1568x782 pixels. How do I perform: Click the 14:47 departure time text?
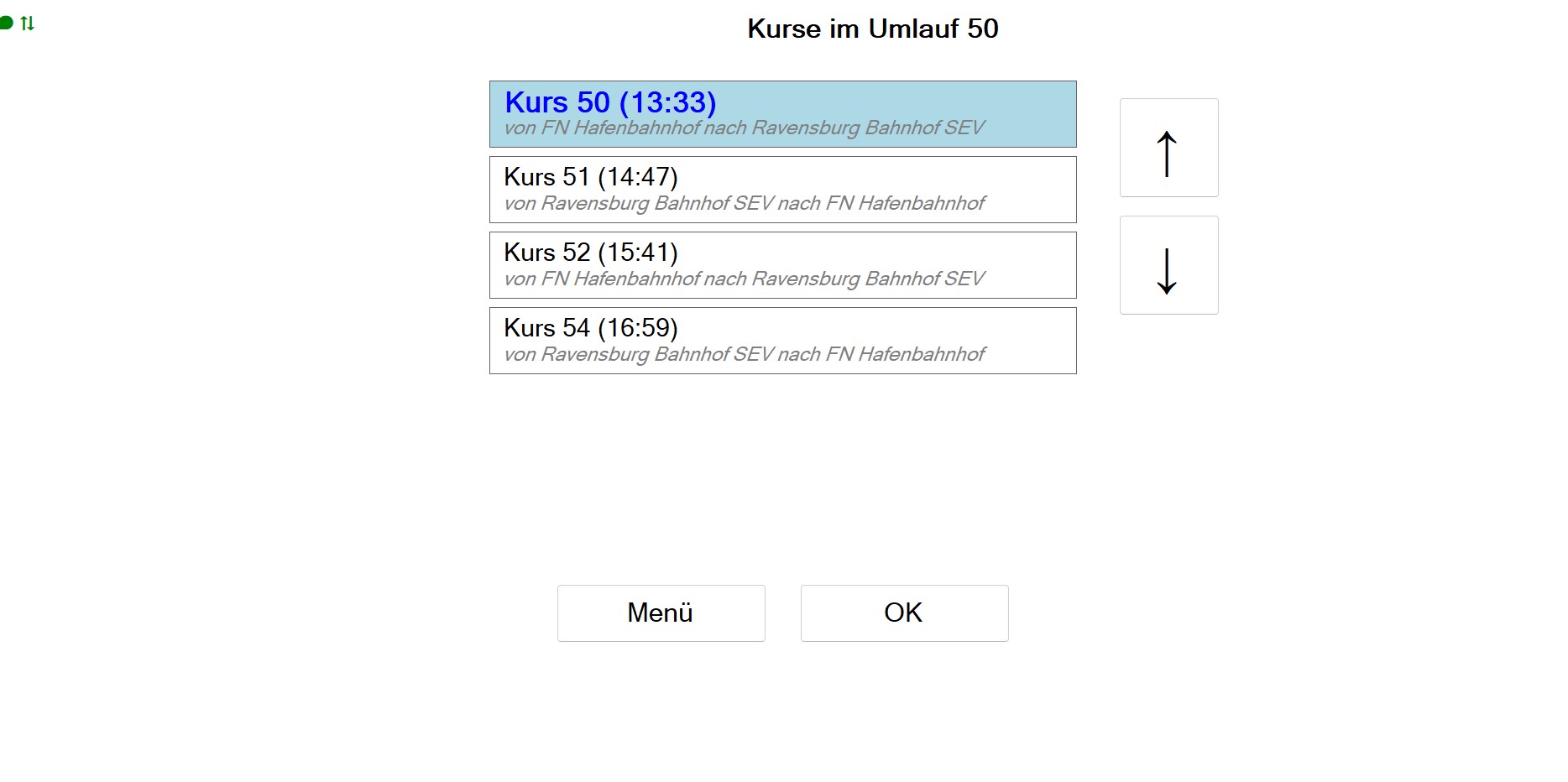[637, 177]
